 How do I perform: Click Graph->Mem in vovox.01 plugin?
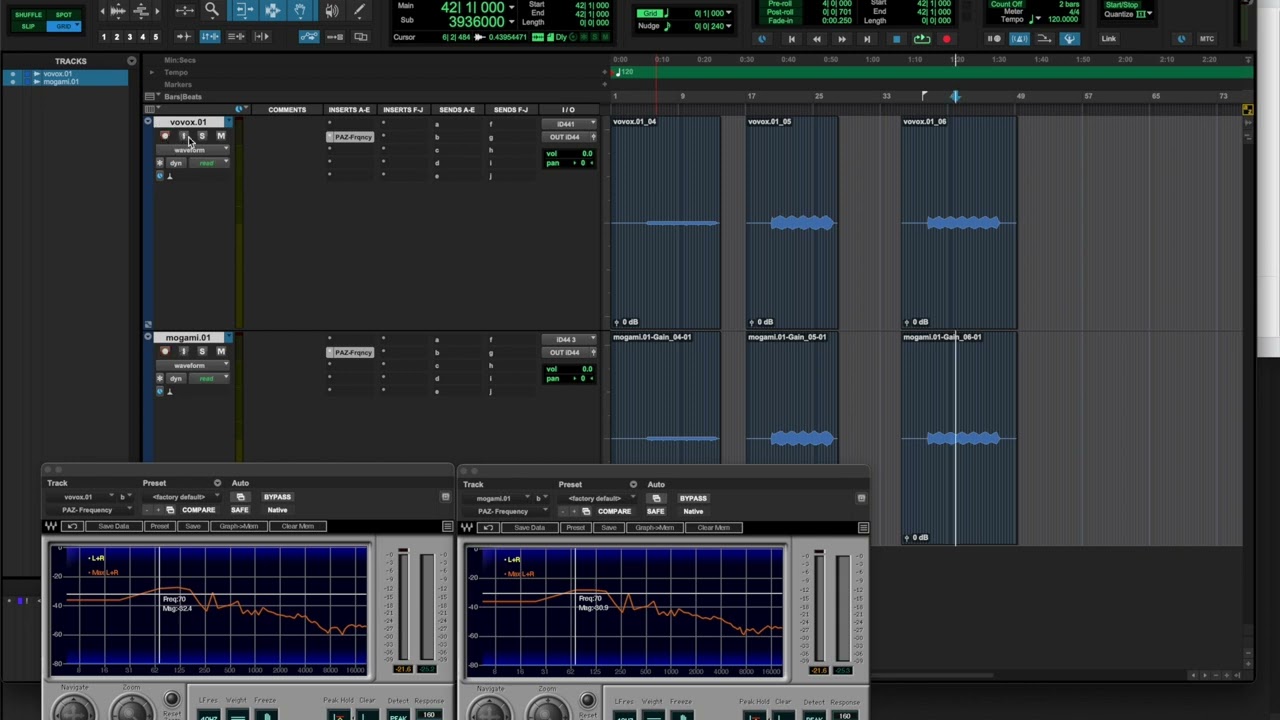coord(238,526)
